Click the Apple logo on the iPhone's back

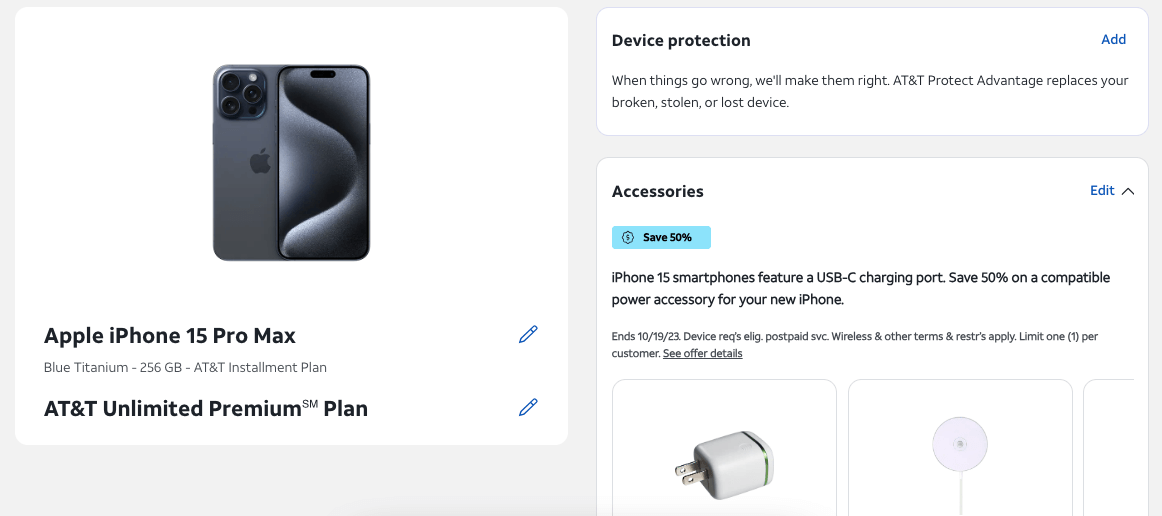pyautogui.click(x=260, y=162)
